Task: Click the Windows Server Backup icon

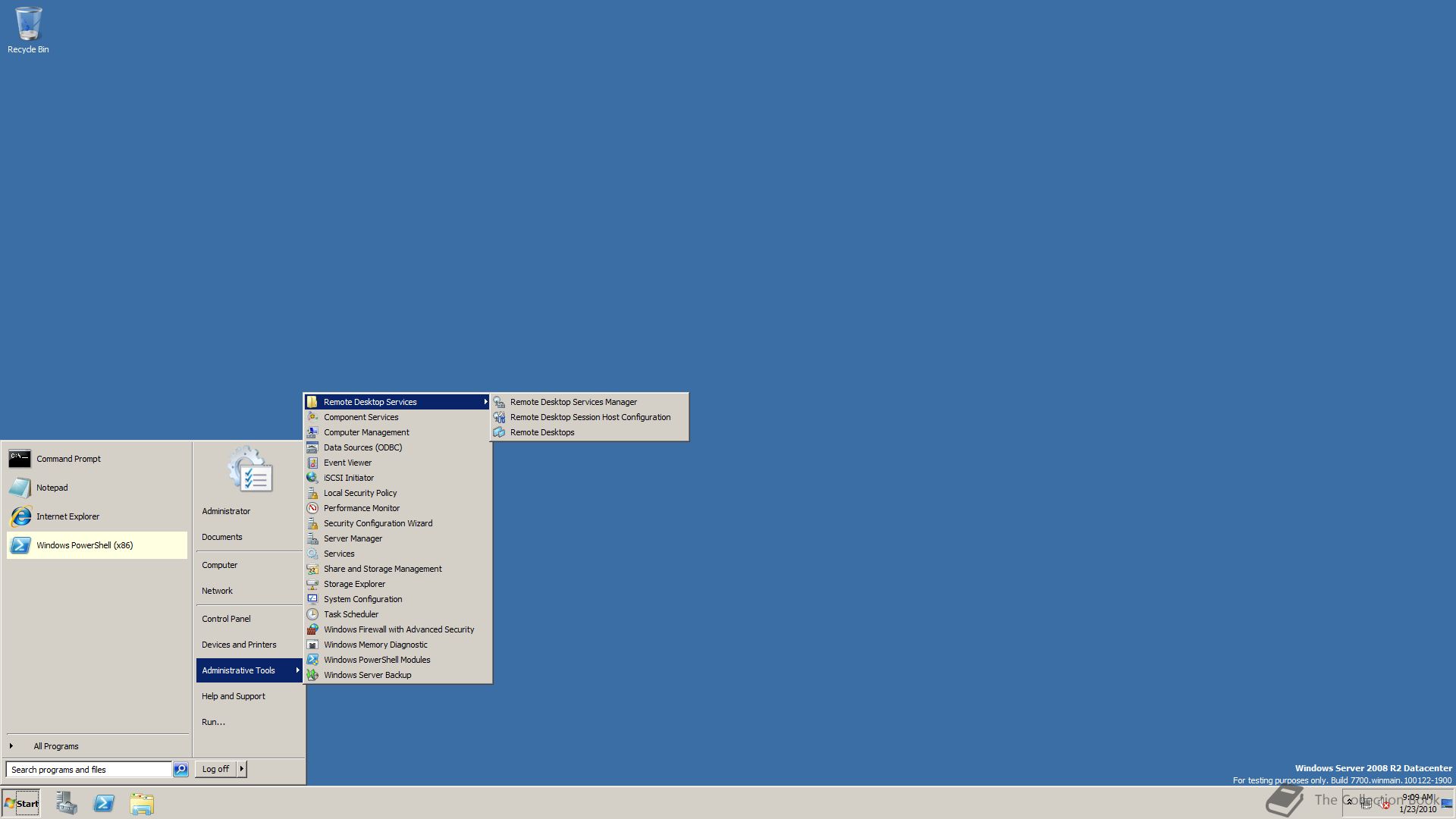Action: click(312, 675)
